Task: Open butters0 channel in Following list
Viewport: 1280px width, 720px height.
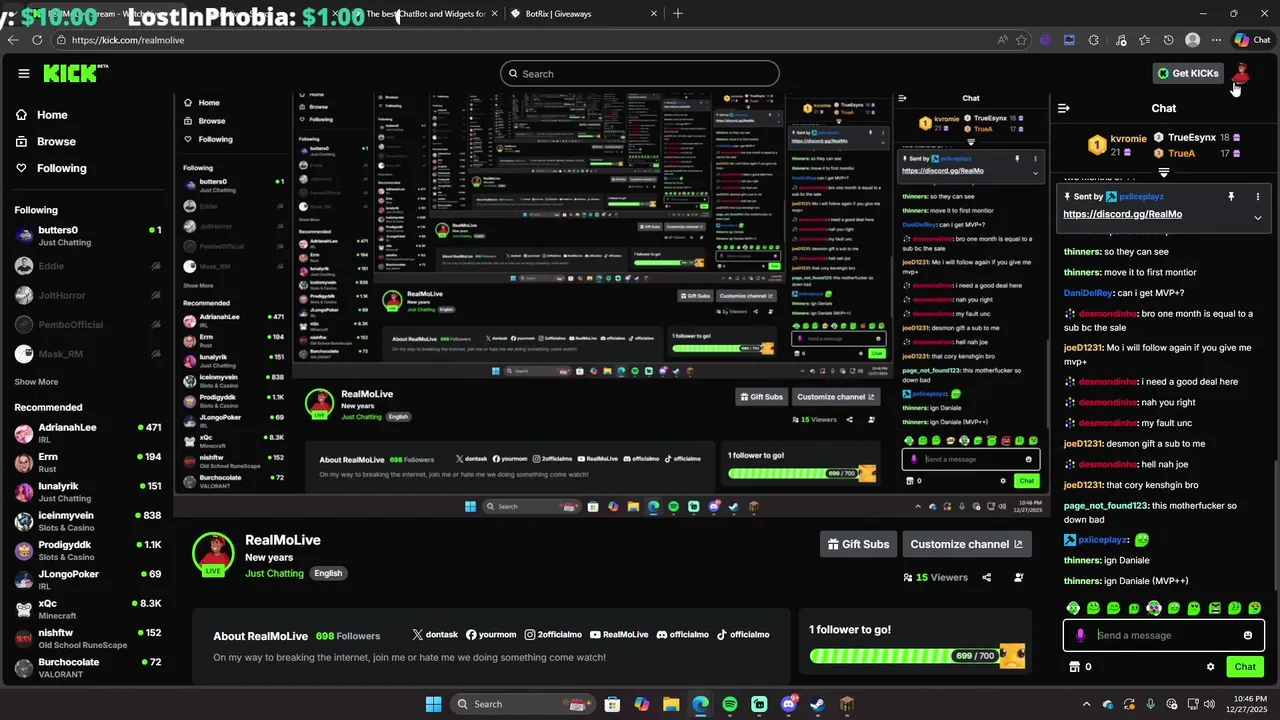Action: [87, 236]
